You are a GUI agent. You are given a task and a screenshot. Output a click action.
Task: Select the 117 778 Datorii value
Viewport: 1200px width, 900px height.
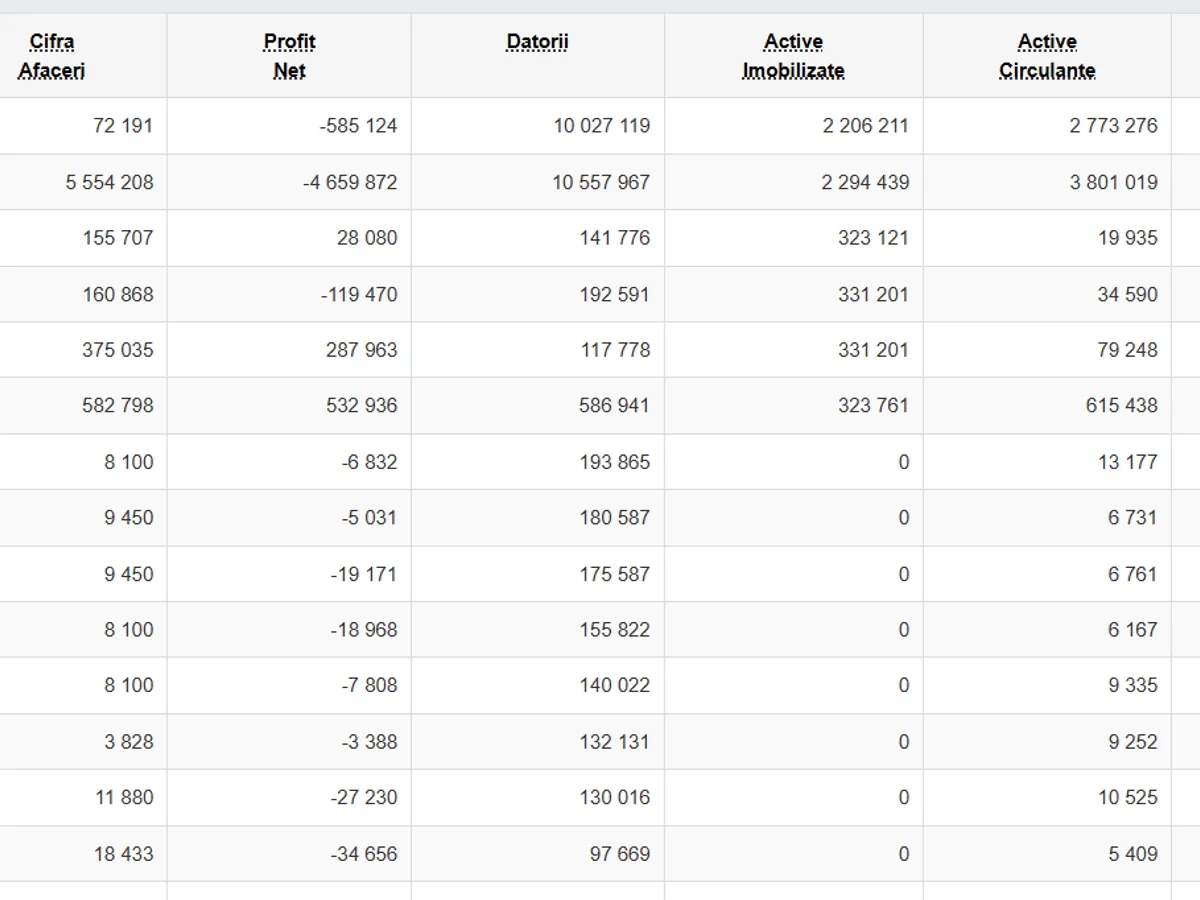coord(614,350)
